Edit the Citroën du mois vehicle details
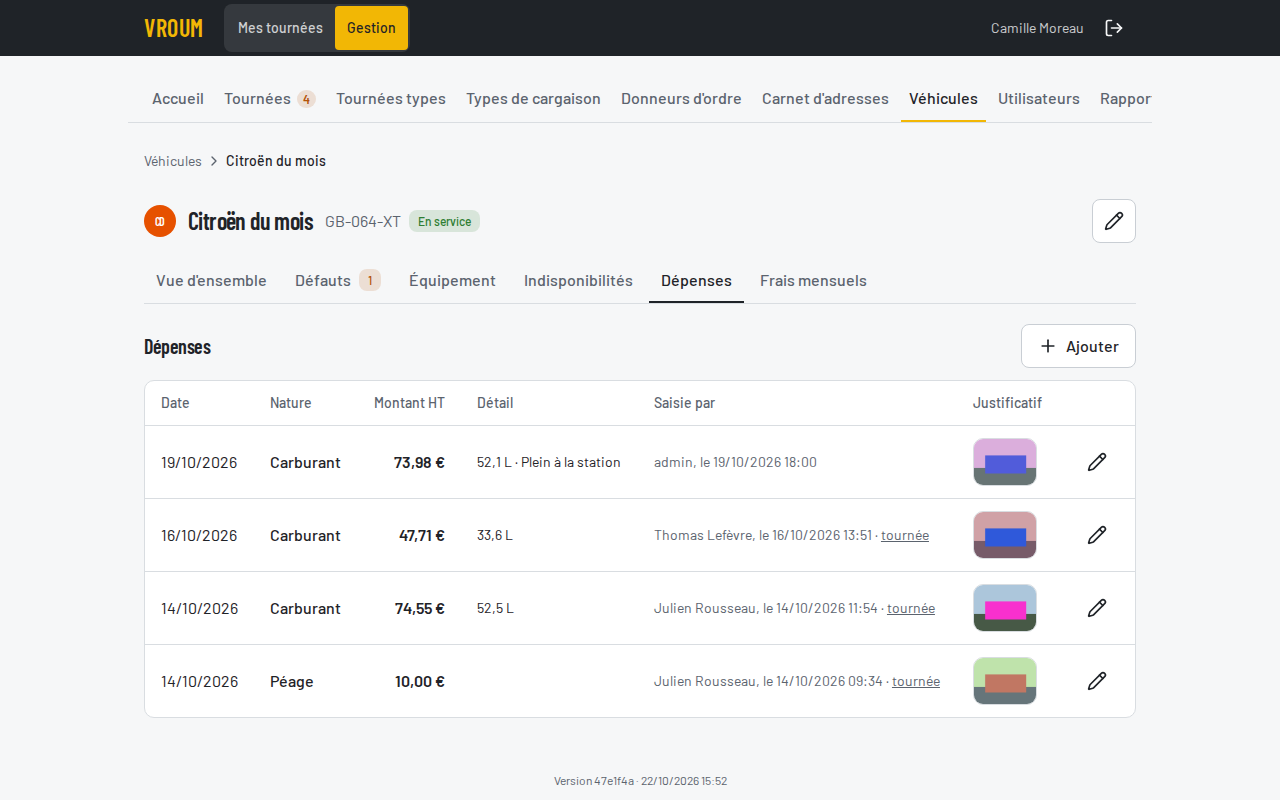 pos(1114,221)
